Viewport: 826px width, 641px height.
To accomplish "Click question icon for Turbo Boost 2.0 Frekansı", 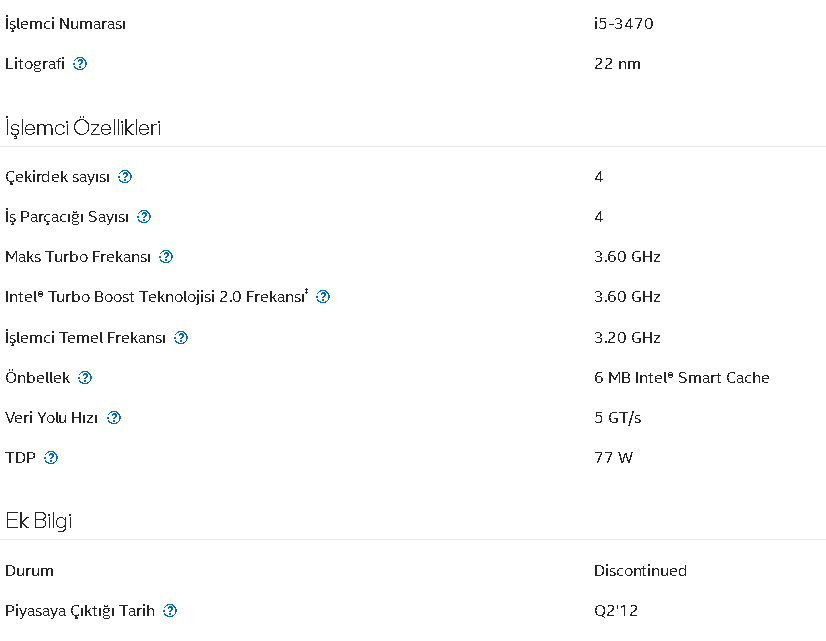I will point(322,297).
